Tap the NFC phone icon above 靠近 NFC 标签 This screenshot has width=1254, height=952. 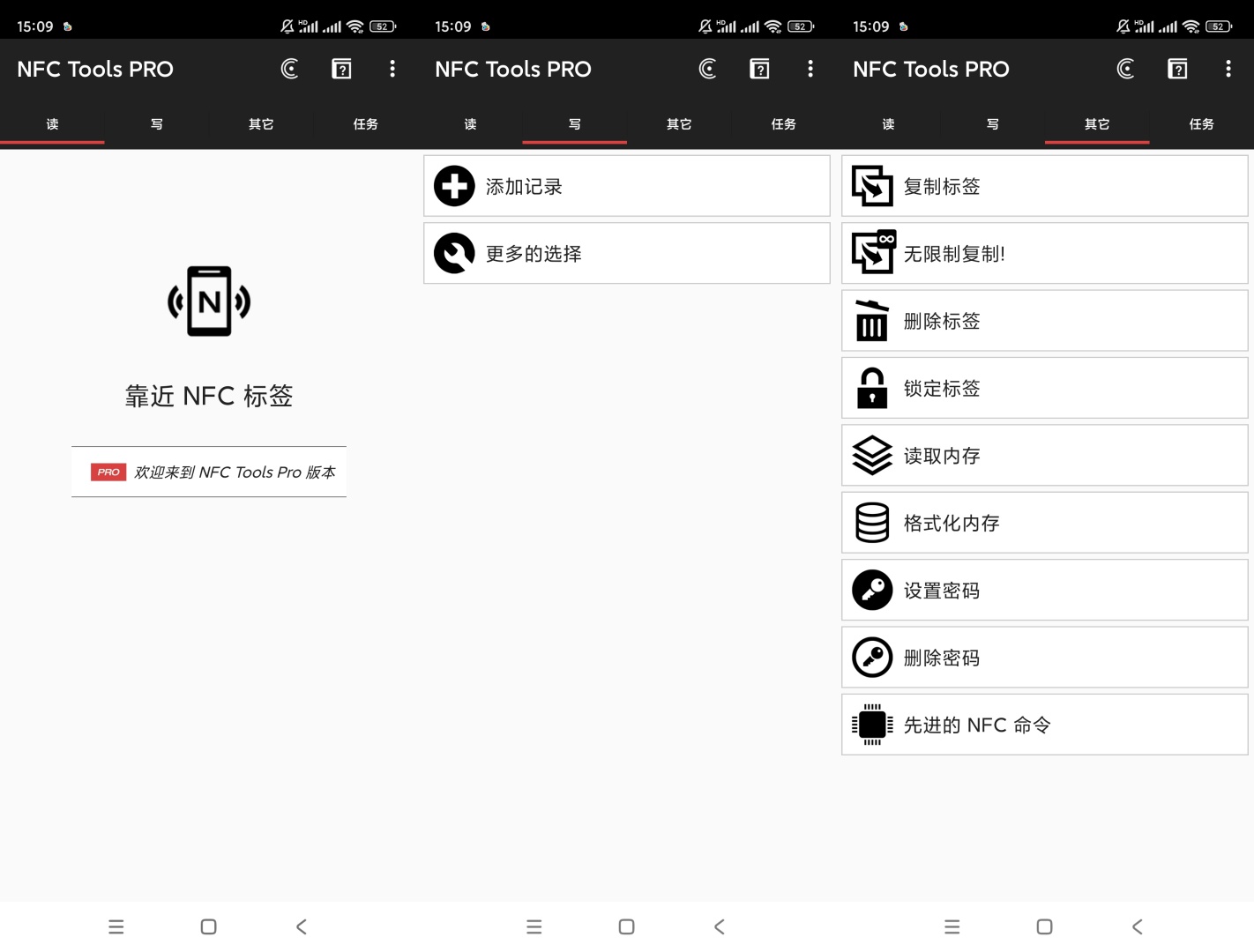[x=209, y=301]
